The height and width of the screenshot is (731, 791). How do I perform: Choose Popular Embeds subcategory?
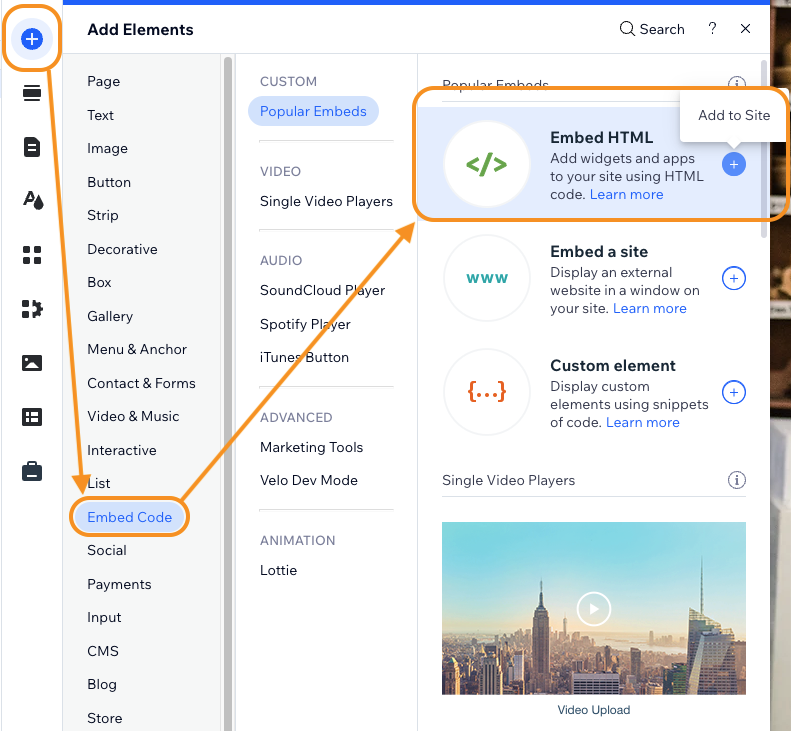click(x=313, y=111)
